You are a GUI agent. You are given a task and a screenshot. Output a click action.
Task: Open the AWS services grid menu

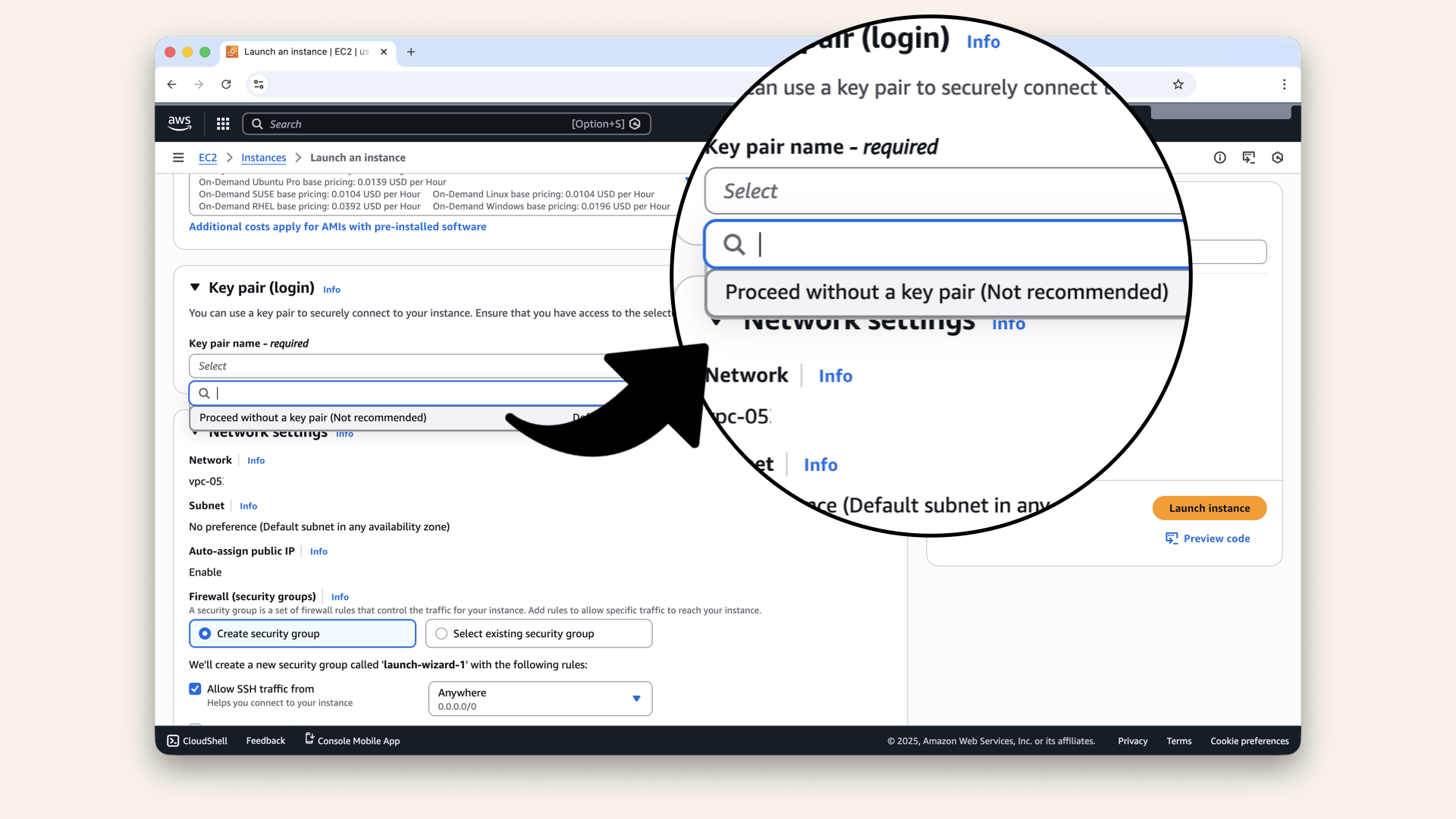(222, 124)
